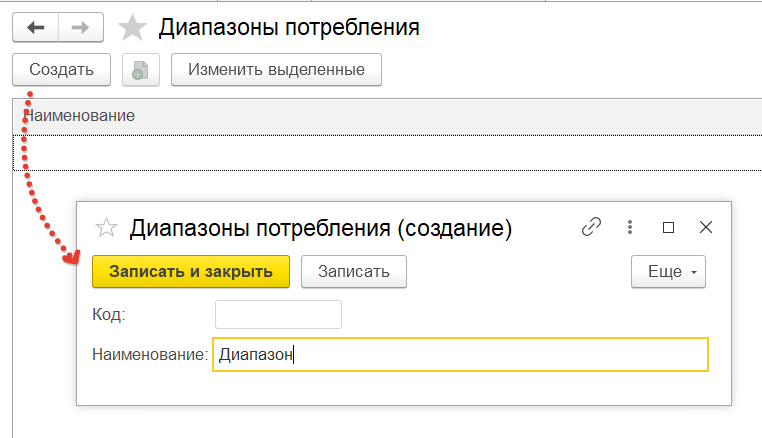Go forward with the right arrow button
Viewport: 762px width, 438px height.
click(81, 28)
